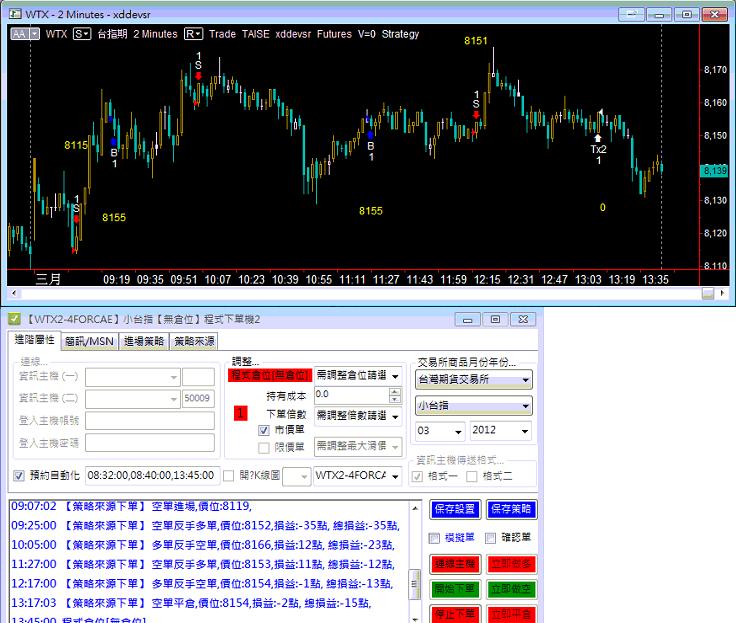Click the red 立即平倉 button

coord(511,614)
